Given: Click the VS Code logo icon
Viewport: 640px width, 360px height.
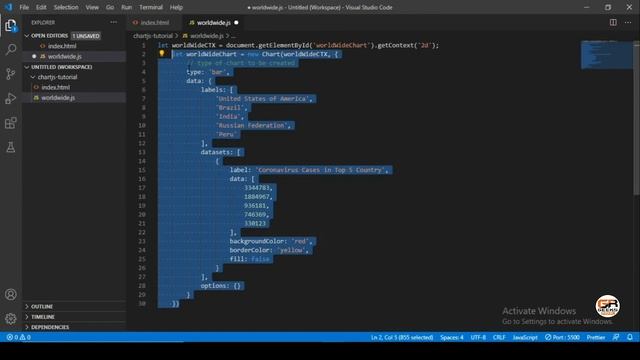Looking at the screenshot, I should pyautogui.click(x=8, y=7).
